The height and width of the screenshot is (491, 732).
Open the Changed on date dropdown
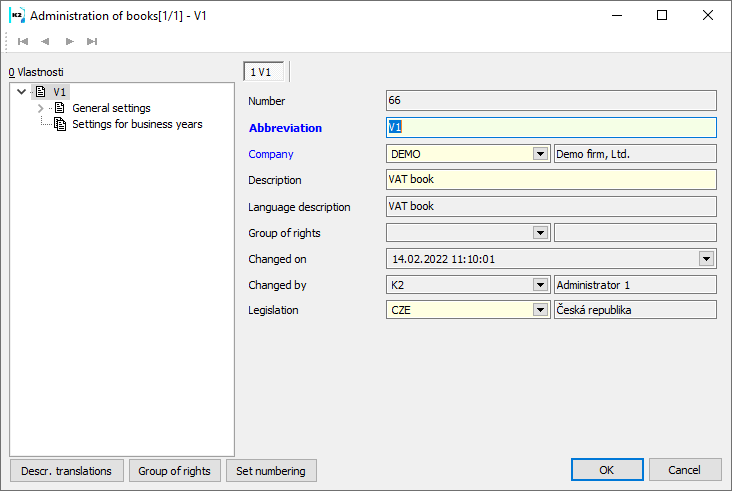tap(707, 258)
